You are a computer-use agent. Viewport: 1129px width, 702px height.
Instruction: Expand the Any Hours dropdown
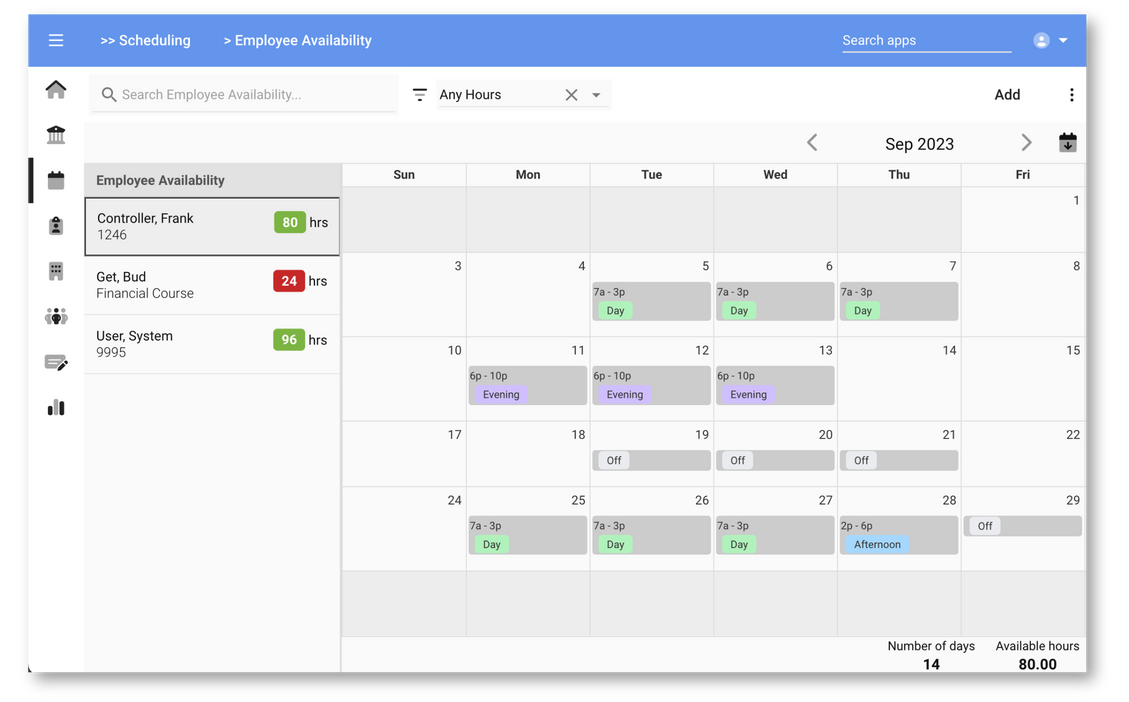click(x=596, y=95)
